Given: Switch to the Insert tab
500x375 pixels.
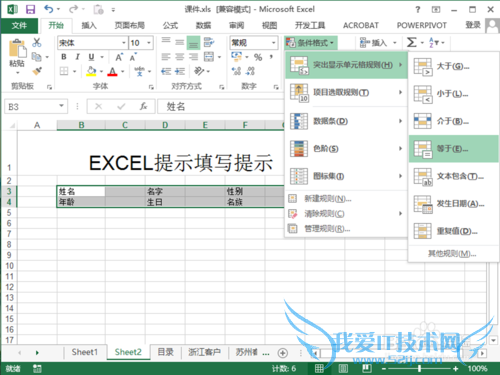Looking at the screenshot, I should pyautogui.click(x=89, y=25).
